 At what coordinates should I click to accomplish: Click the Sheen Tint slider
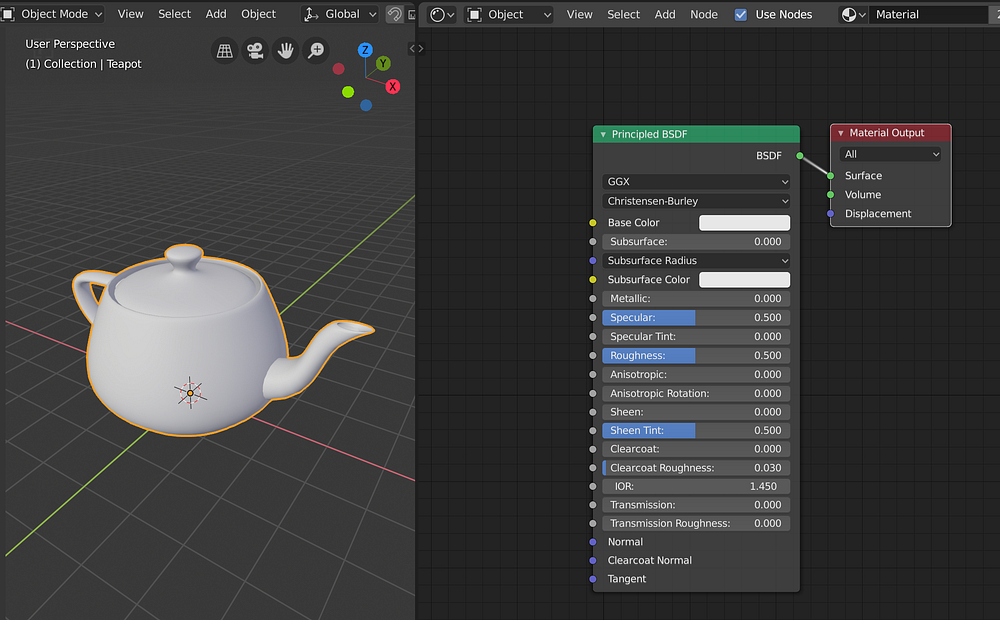(696, 431)
